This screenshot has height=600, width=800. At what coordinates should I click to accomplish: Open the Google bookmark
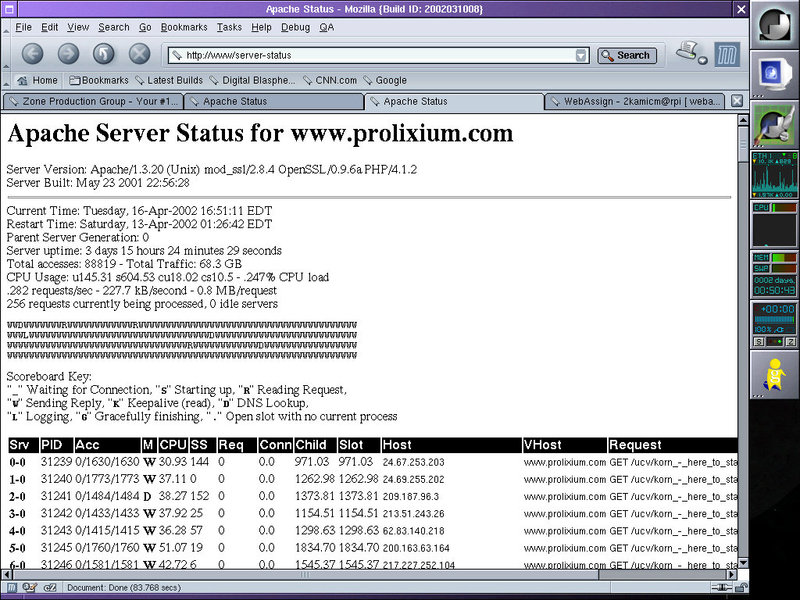point(385,80)
